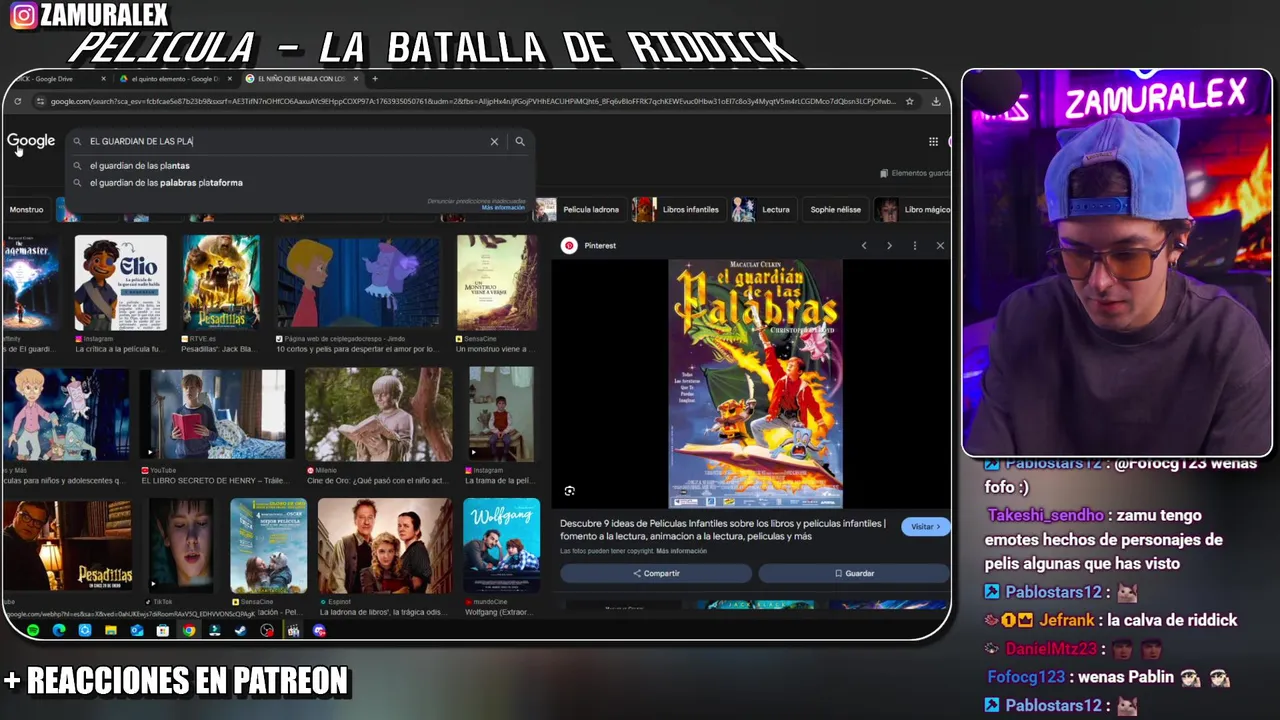Open the 'Un monstruo viene a verme' result

pos(497,283)
